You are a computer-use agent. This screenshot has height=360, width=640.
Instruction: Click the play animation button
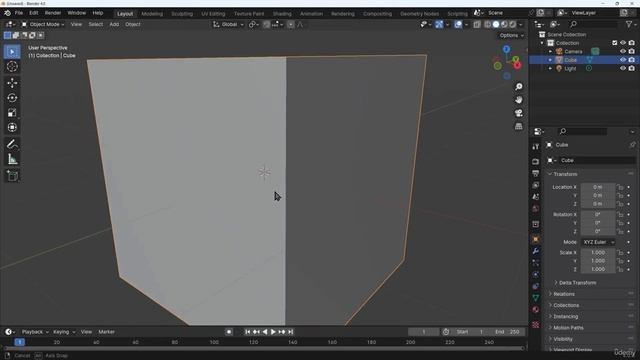click(273, 332)
